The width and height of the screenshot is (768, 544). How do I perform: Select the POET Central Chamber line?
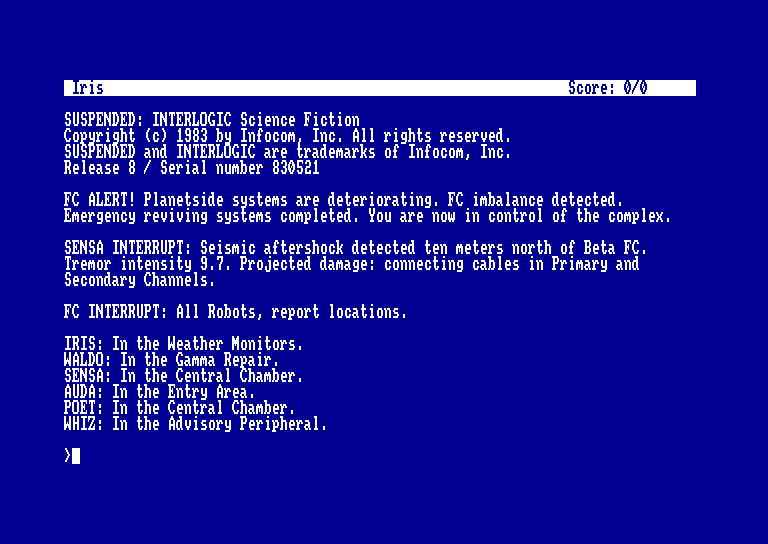click(x=179, y=407)
